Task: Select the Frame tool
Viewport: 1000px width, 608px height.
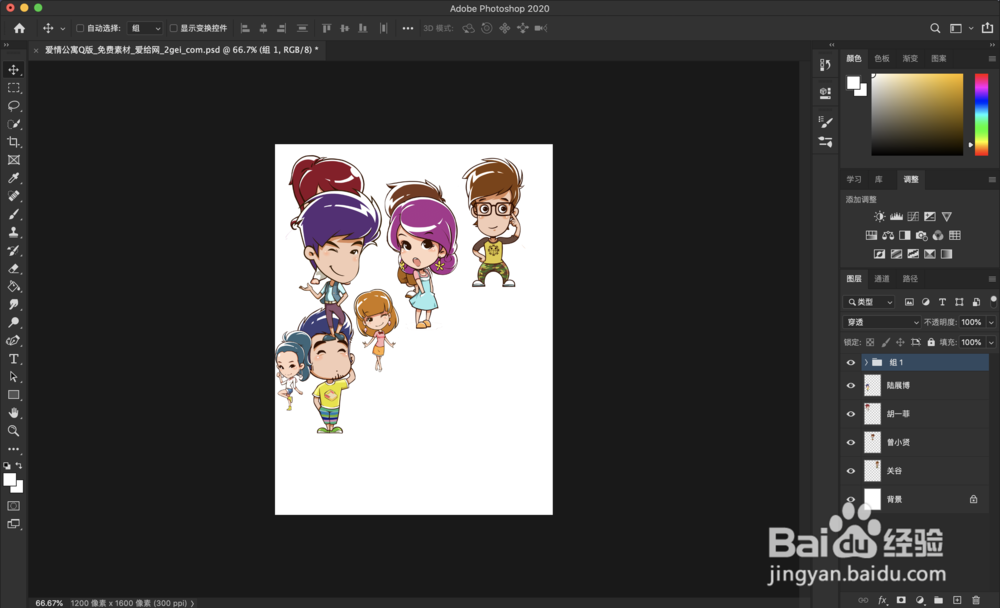Action: [13, 159]
